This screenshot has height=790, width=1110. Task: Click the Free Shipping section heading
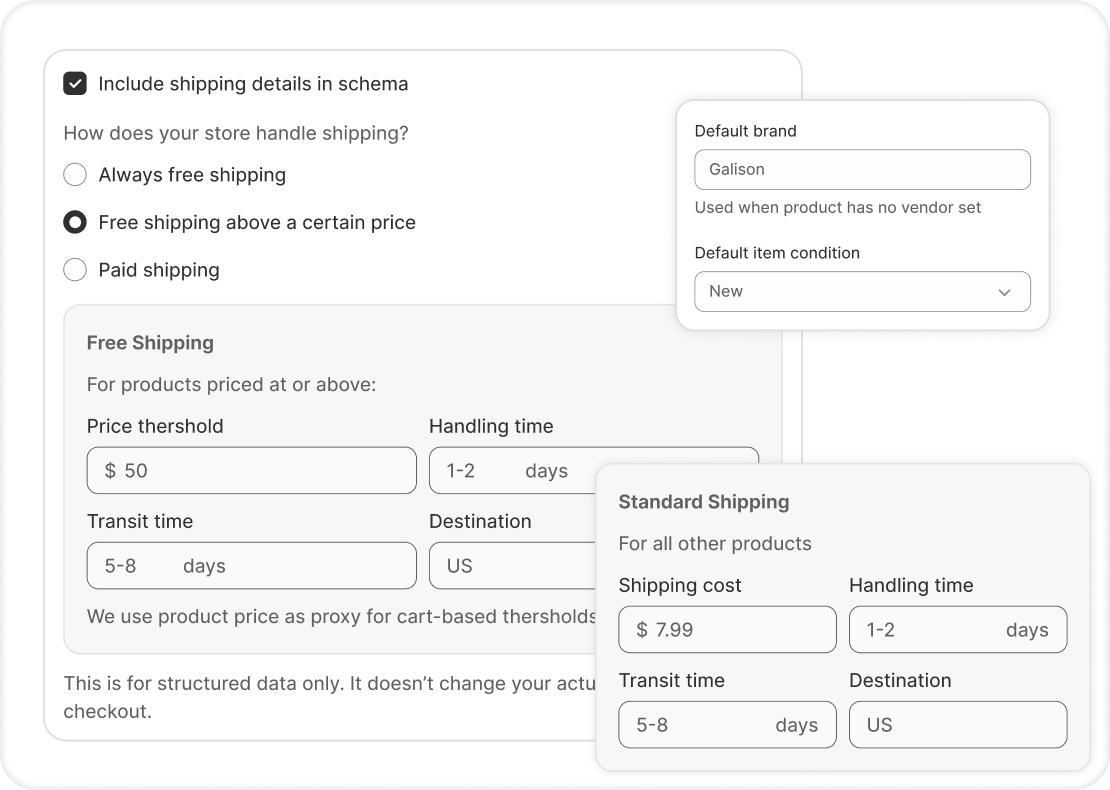coord(150,343)
